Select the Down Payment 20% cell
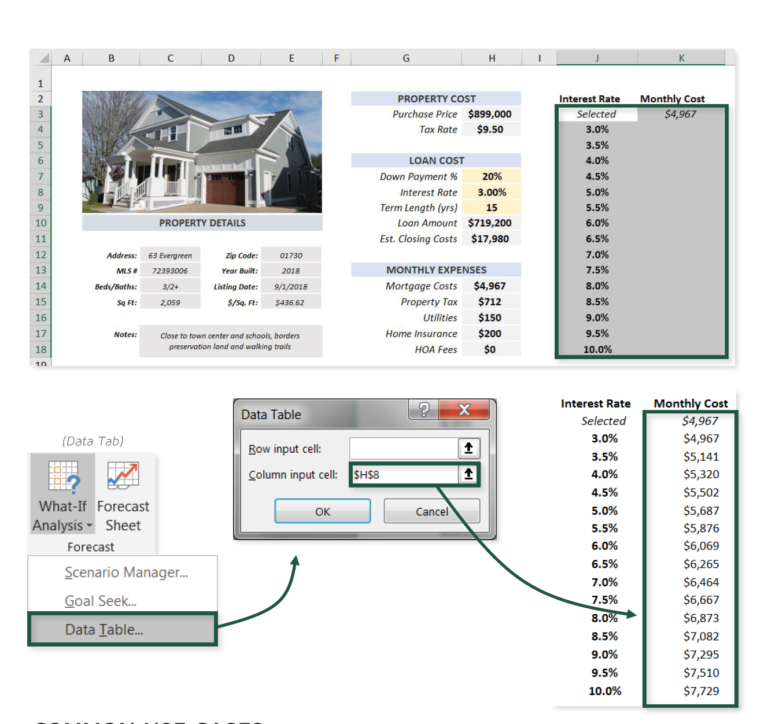 [x=491, y=176]
